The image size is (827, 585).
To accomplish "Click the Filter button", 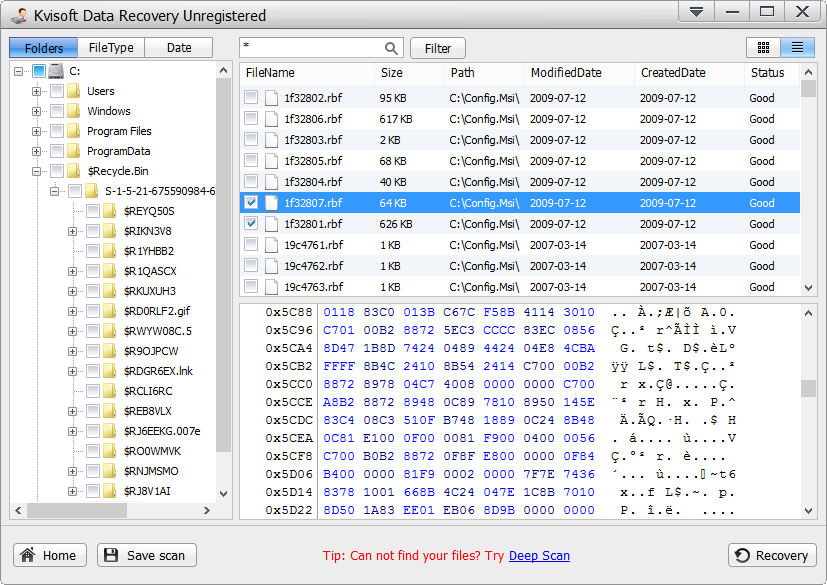I will pos(438,49).
